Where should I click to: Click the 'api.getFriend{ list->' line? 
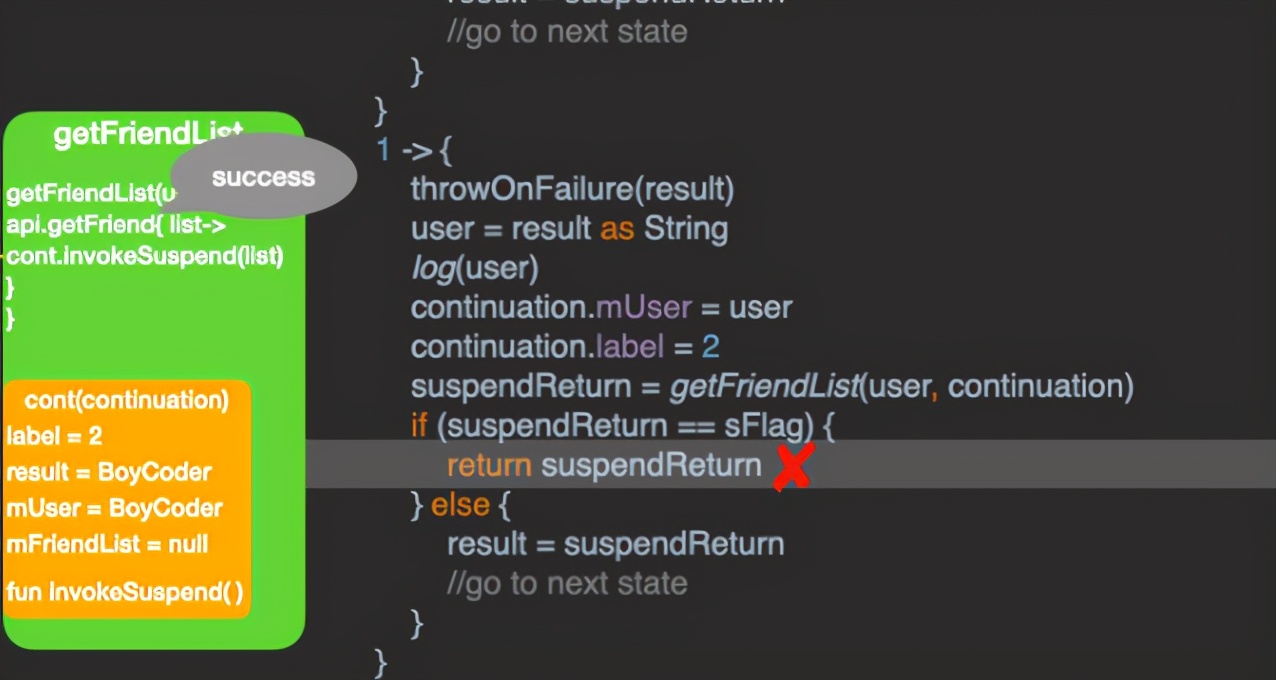click(116, 224)
